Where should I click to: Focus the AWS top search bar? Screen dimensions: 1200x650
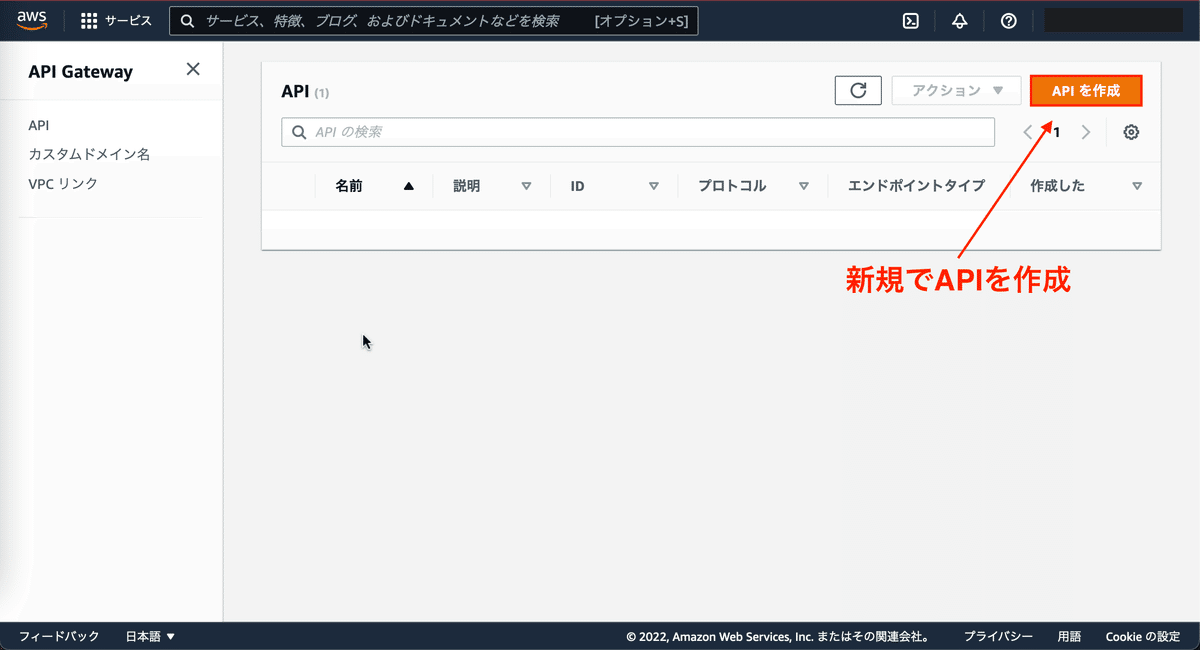(434, 21)
